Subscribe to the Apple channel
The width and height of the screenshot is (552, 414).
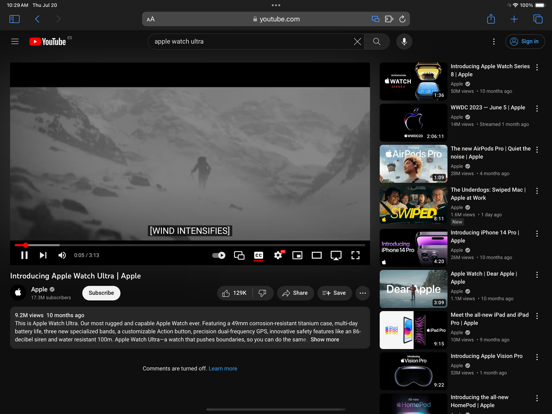click(101, 293)
